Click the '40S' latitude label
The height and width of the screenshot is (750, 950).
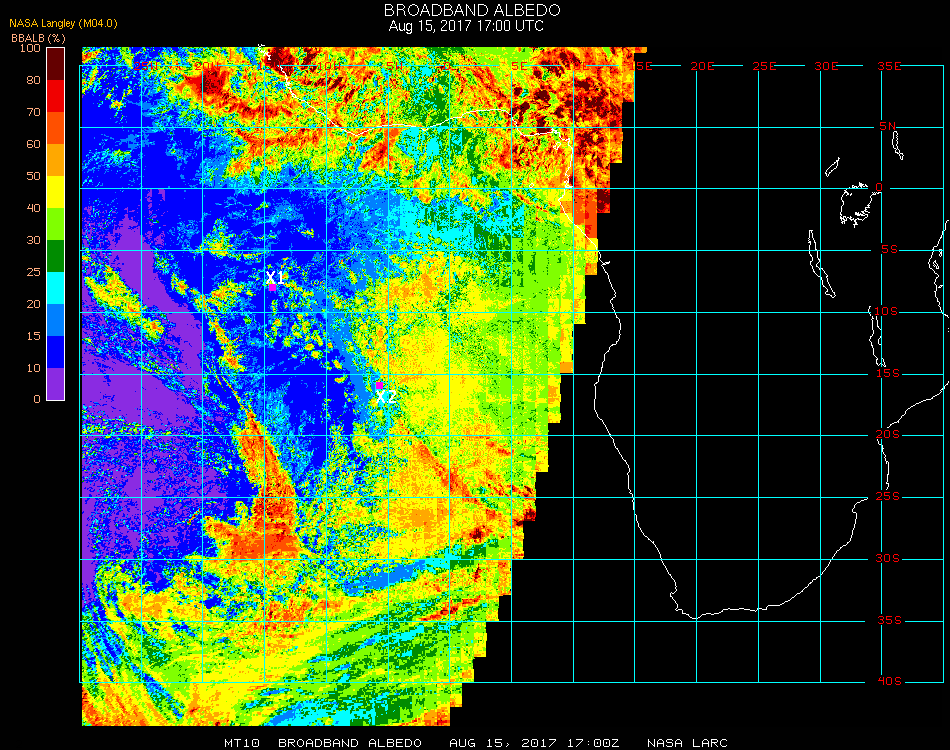point(889,682)
